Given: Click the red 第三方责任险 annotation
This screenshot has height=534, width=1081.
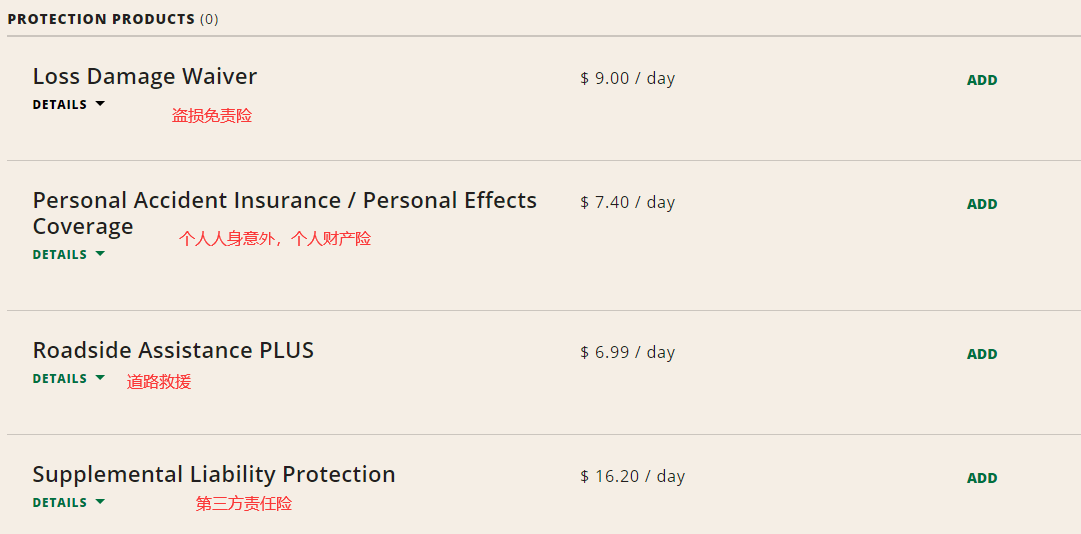Looking at the screenshot, I should point(244,504).
